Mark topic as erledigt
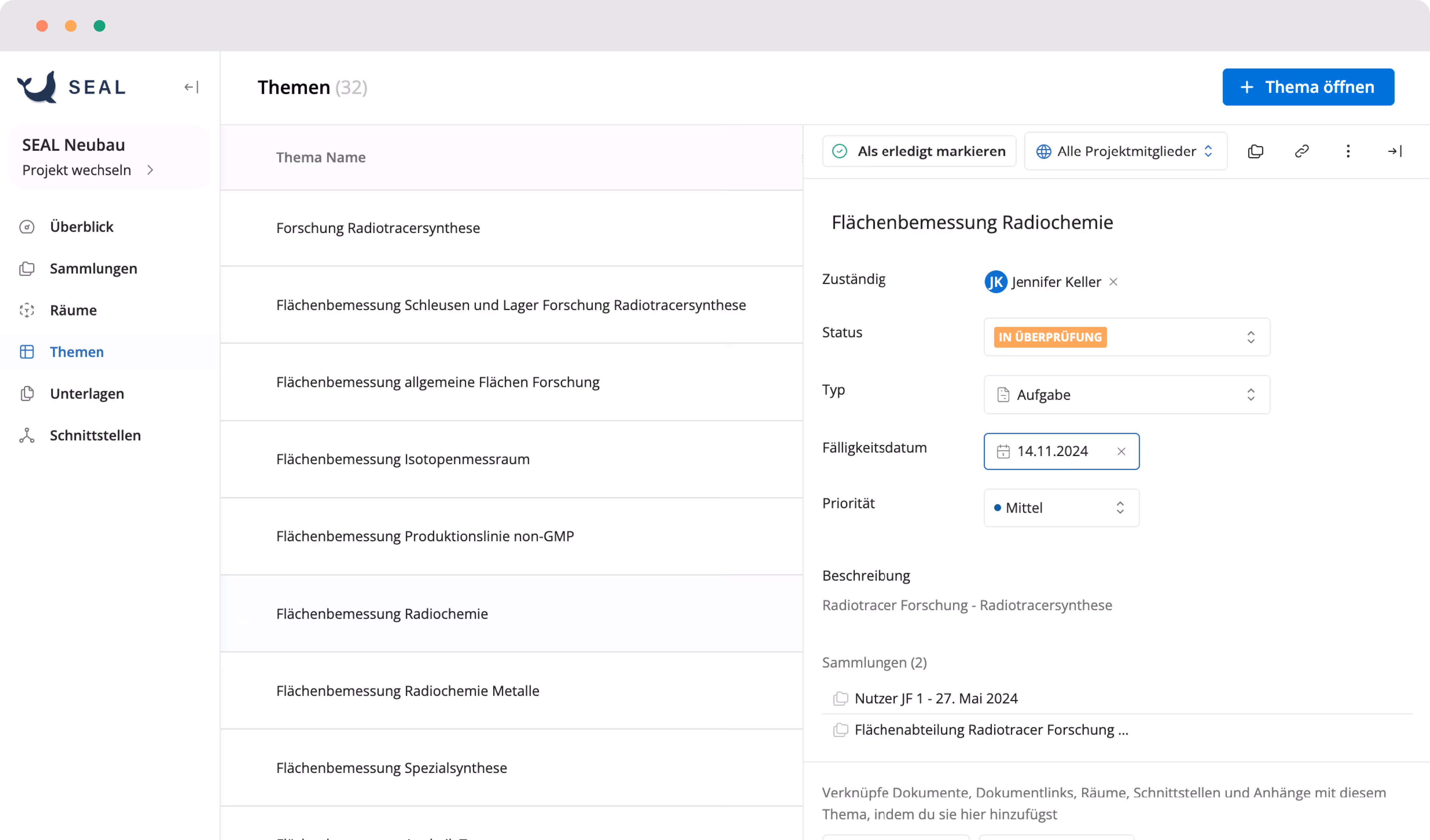The height and width of the screenshot is (840, 1430). [x=919, y=151]
